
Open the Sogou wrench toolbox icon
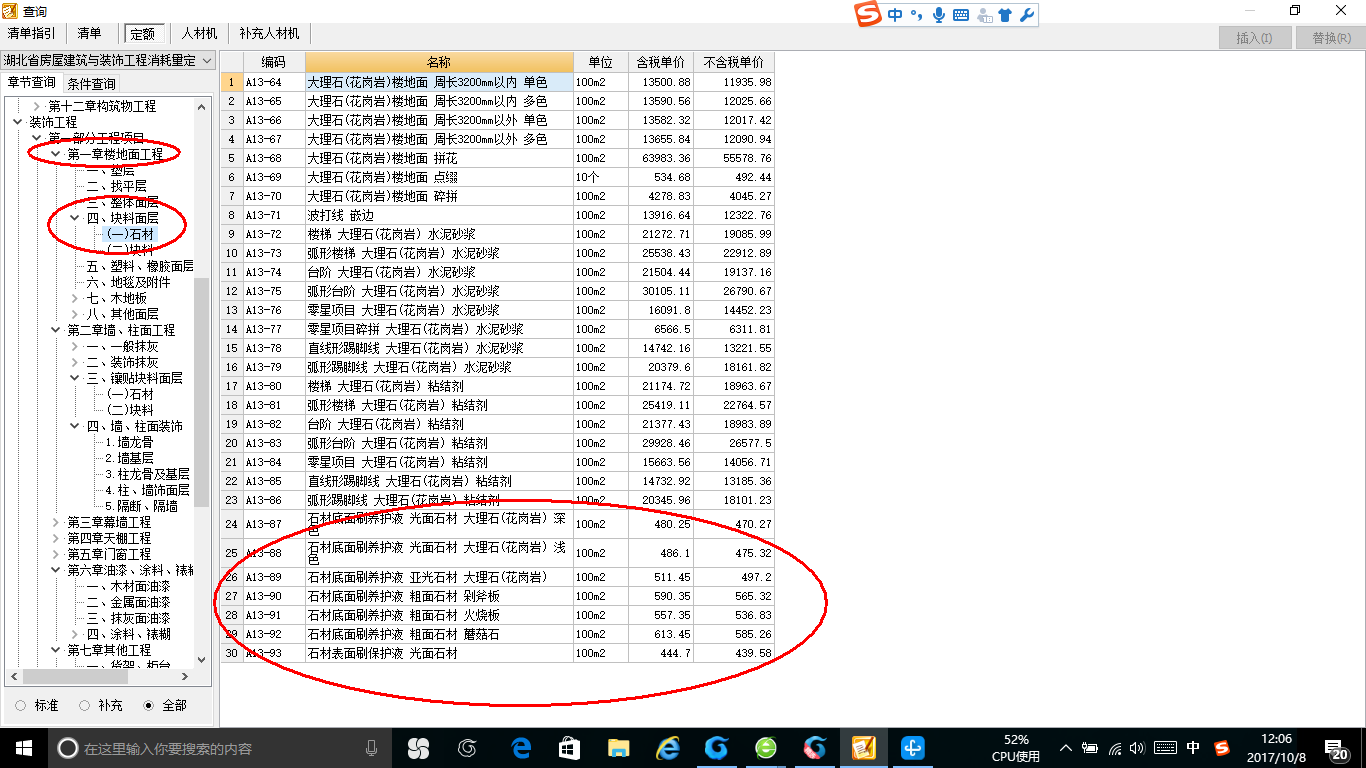[x=1026, y=14]
